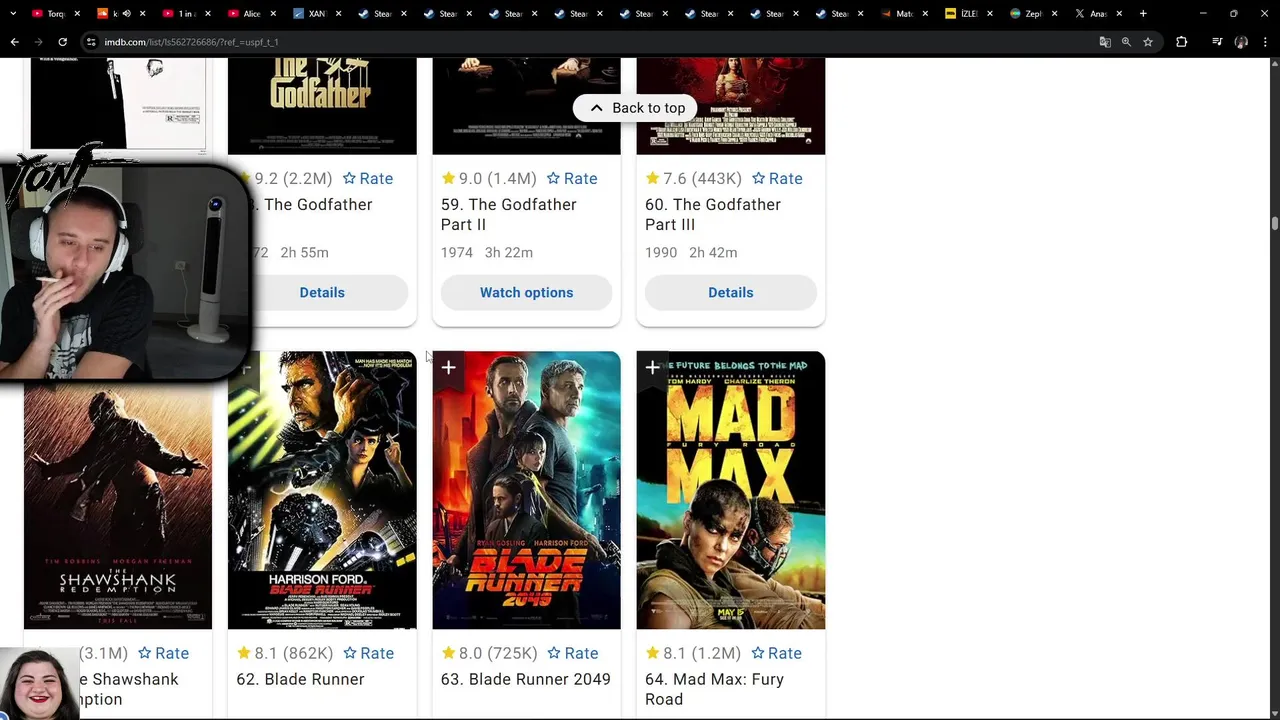Open Blade Runner 2049 poster image
1280x720 pixels.
pyautogui.click(x=527, y=490)
